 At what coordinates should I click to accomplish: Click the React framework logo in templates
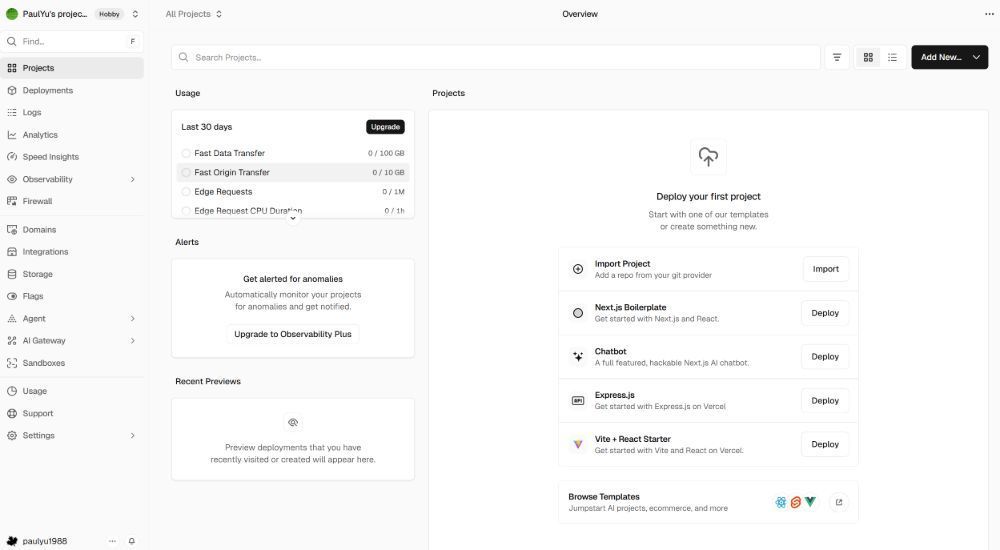(x=781, y=502)
